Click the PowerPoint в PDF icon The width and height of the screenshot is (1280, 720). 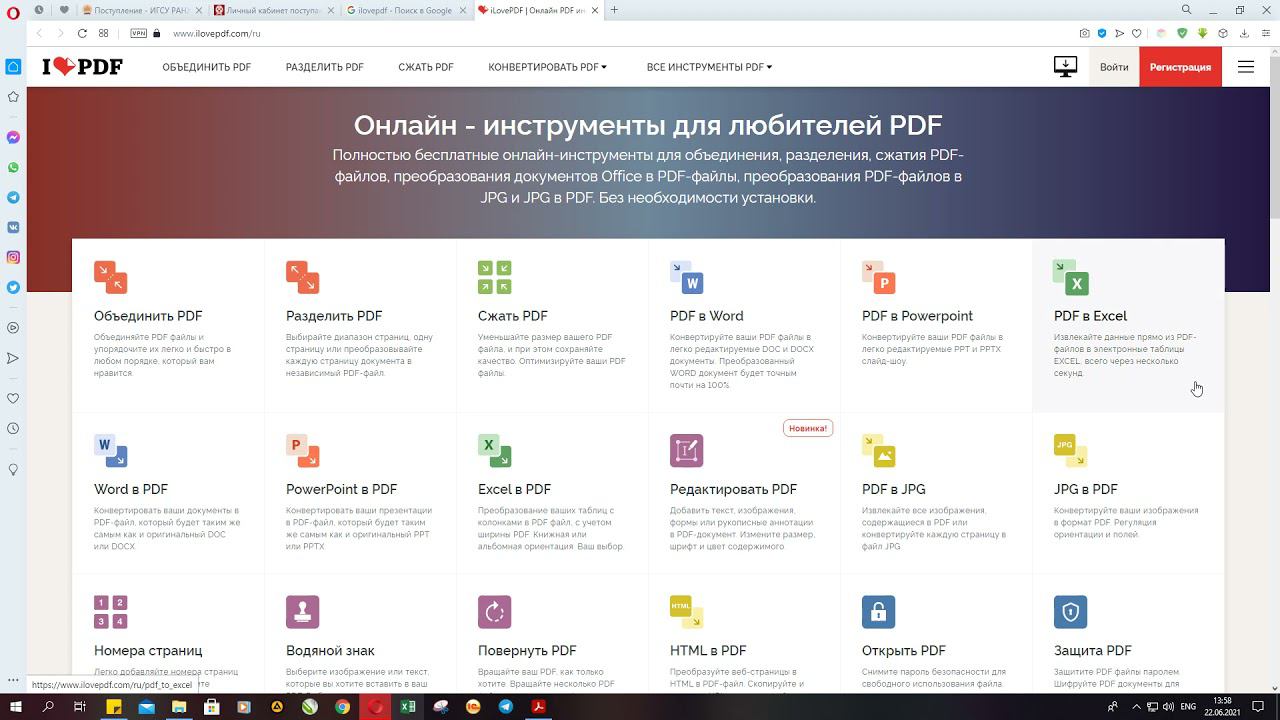[302, 450]
